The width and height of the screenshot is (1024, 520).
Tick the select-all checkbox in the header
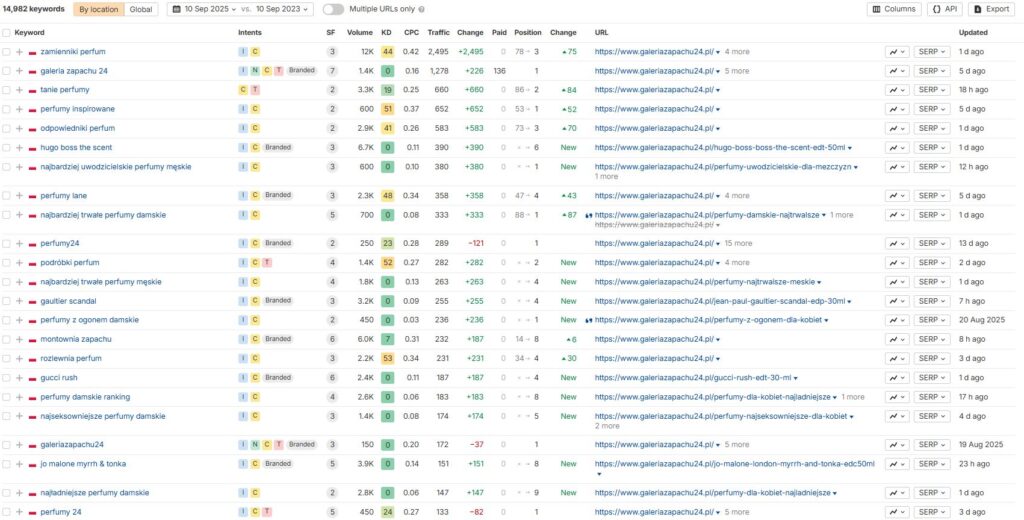tap(7, 33)
